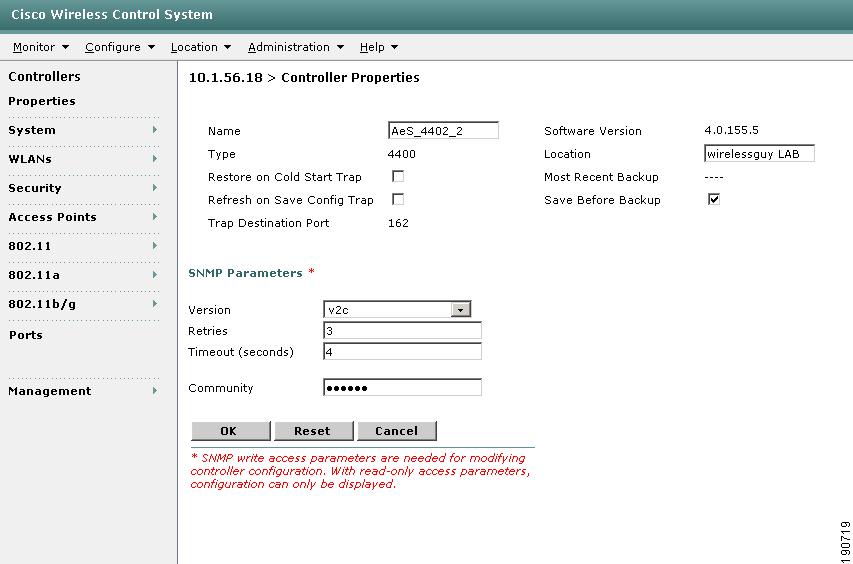Expand the 802.11 submenu arrow
Screen dimensions: 853x564
tap(155, 246)
